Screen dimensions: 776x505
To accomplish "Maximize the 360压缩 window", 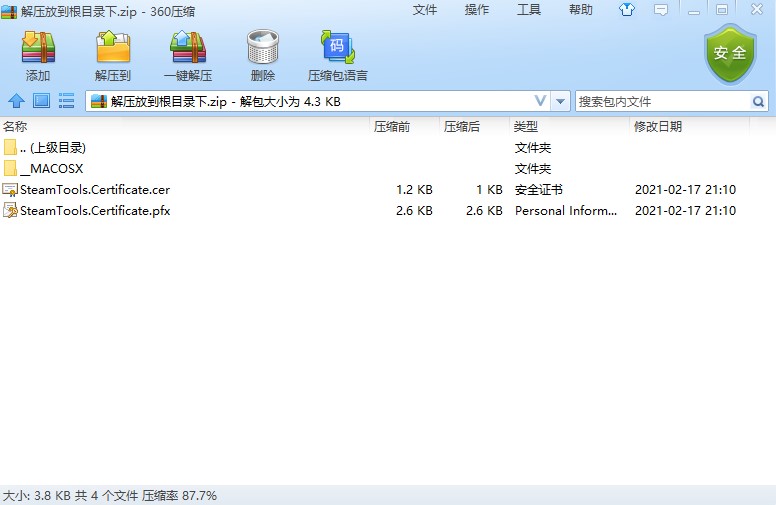I will [722, 10].
